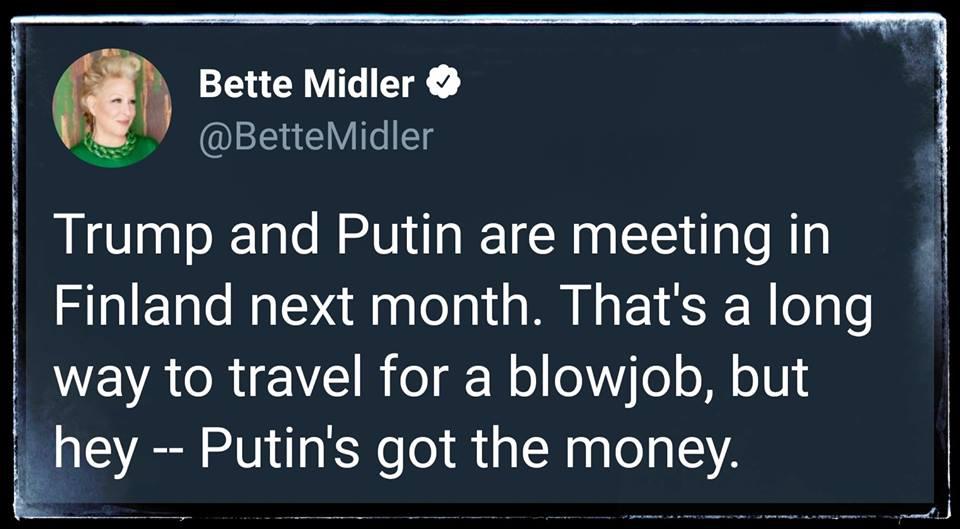Click the word got in last line

405,449
